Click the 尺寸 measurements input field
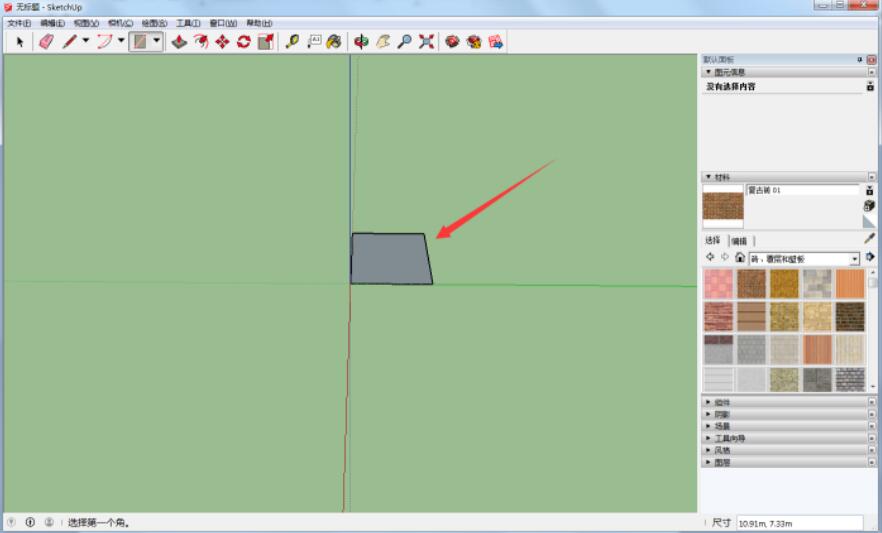This screenshot has height=533, width=882. [x=798, y=523]
